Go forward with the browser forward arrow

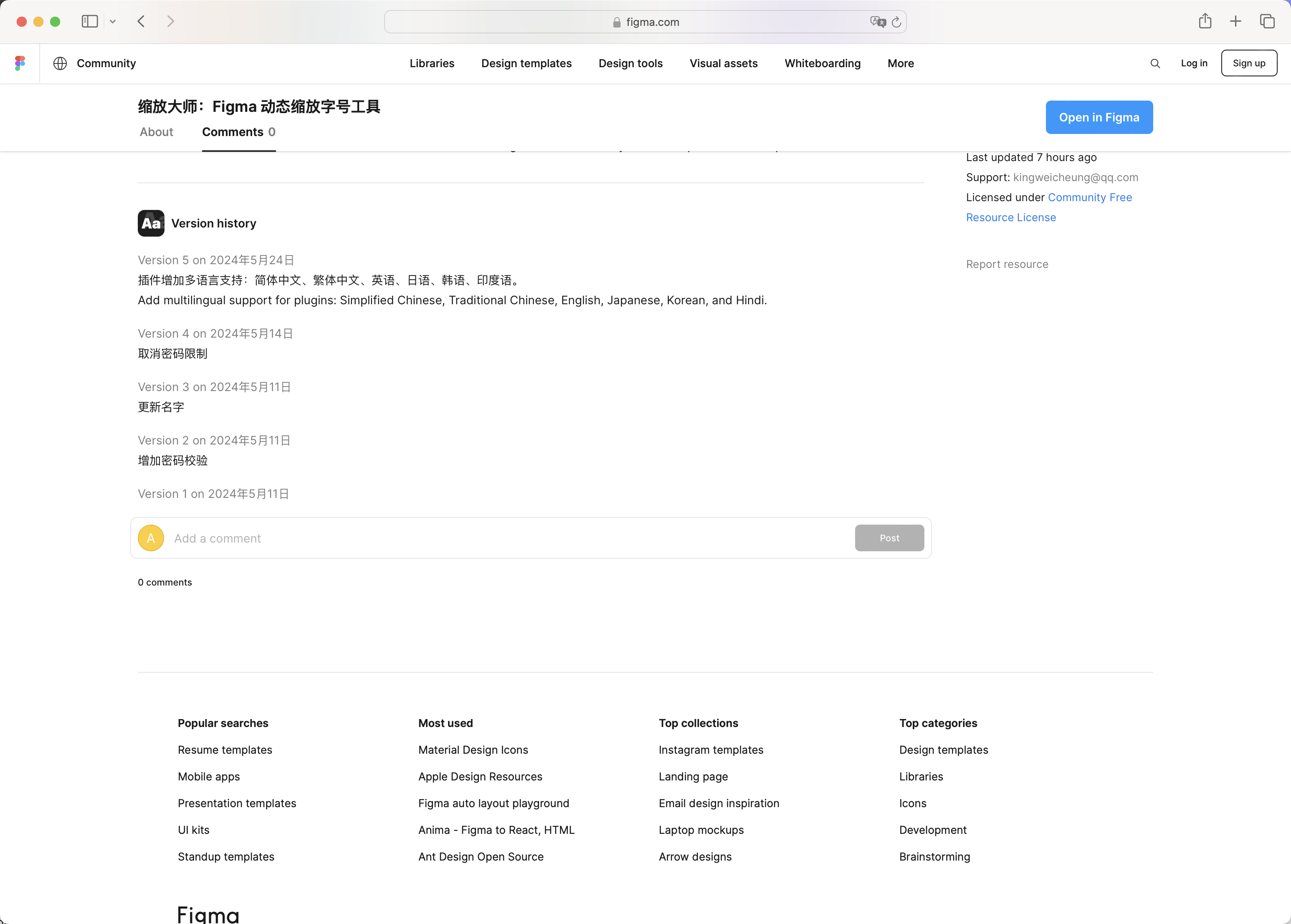click(x=170, y=22)
